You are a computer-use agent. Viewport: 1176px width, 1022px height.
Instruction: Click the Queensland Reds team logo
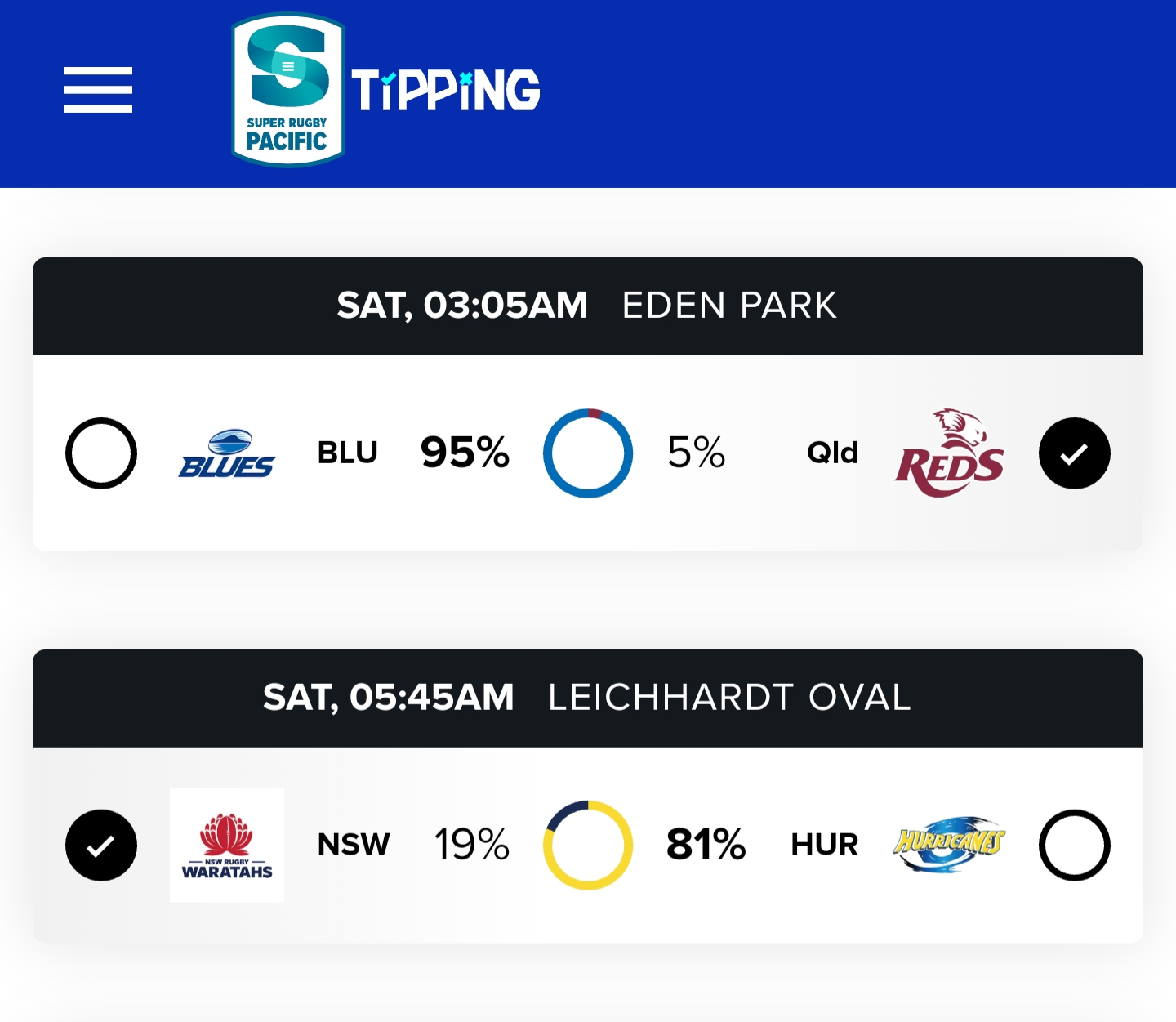click(x=949, y=453)
